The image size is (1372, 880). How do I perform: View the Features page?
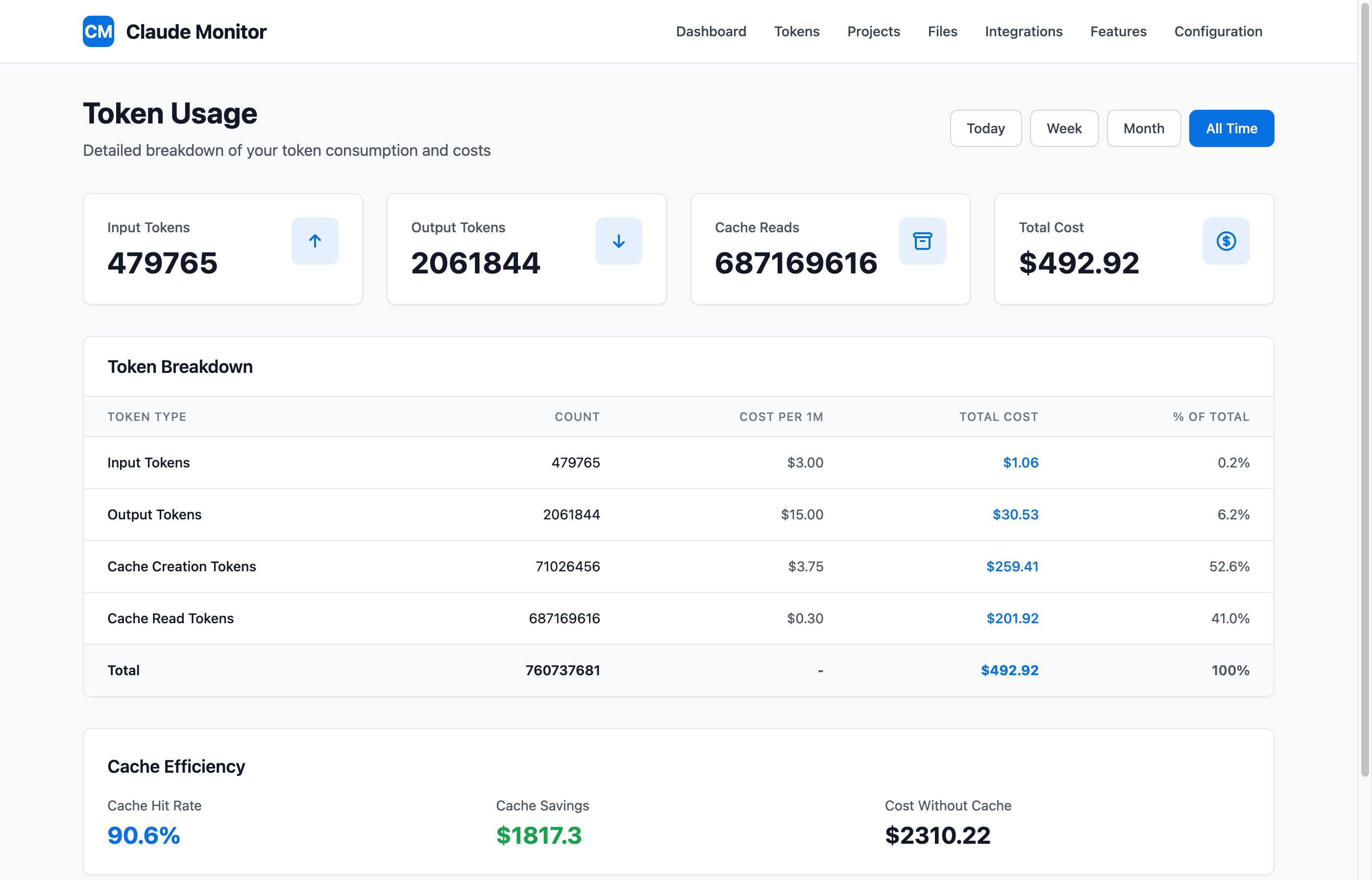tap(1118, 31)
